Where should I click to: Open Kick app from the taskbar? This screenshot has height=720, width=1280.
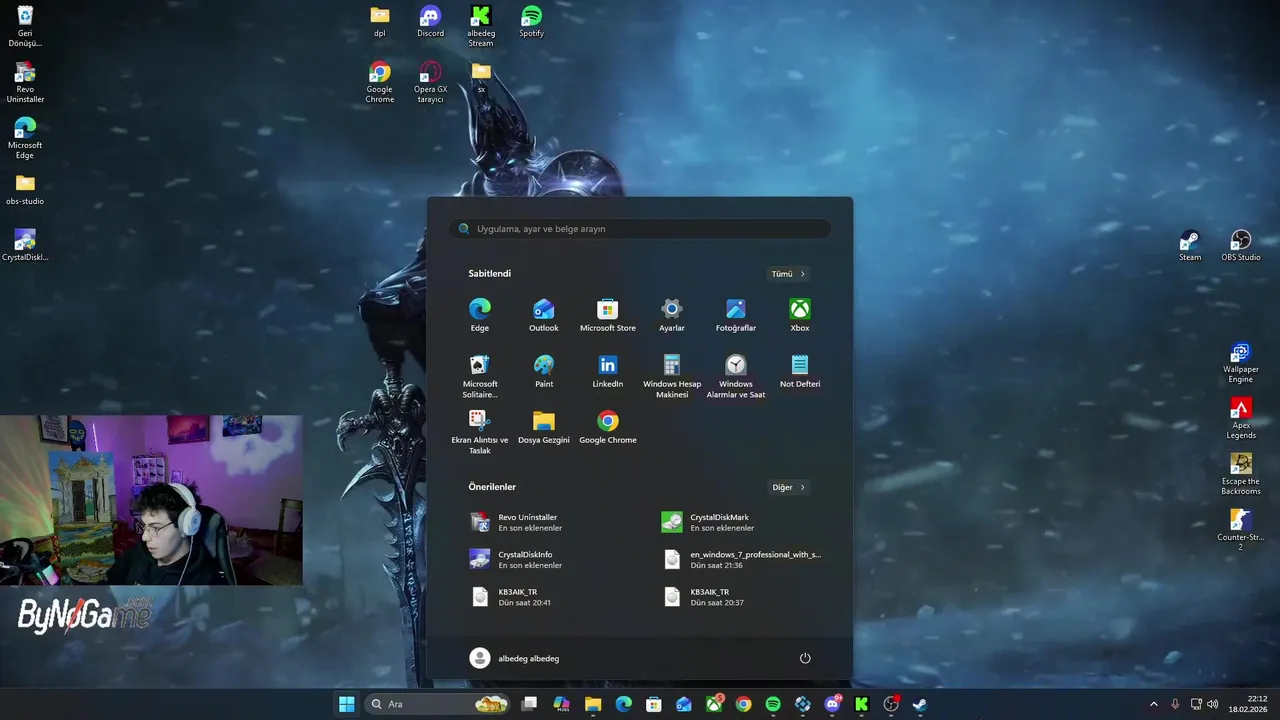pyautogui.click(x=861, y=704)
